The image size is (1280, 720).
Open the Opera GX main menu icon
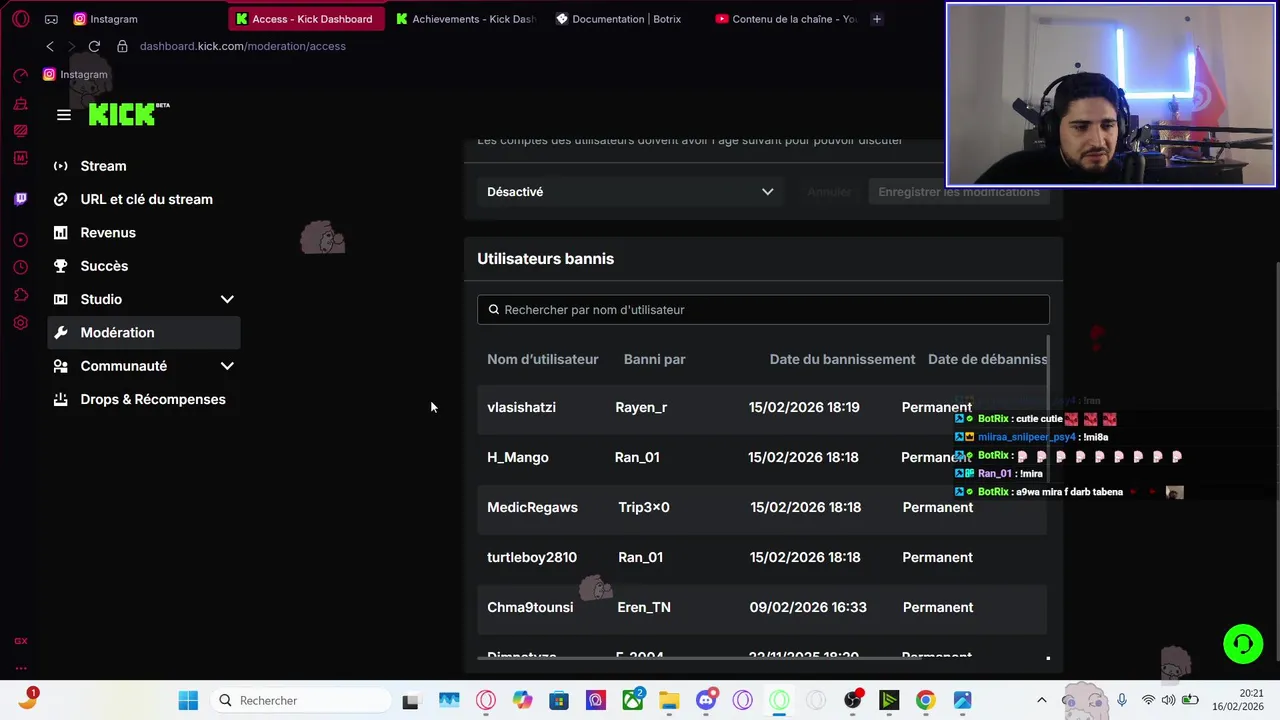click(20, 19)
